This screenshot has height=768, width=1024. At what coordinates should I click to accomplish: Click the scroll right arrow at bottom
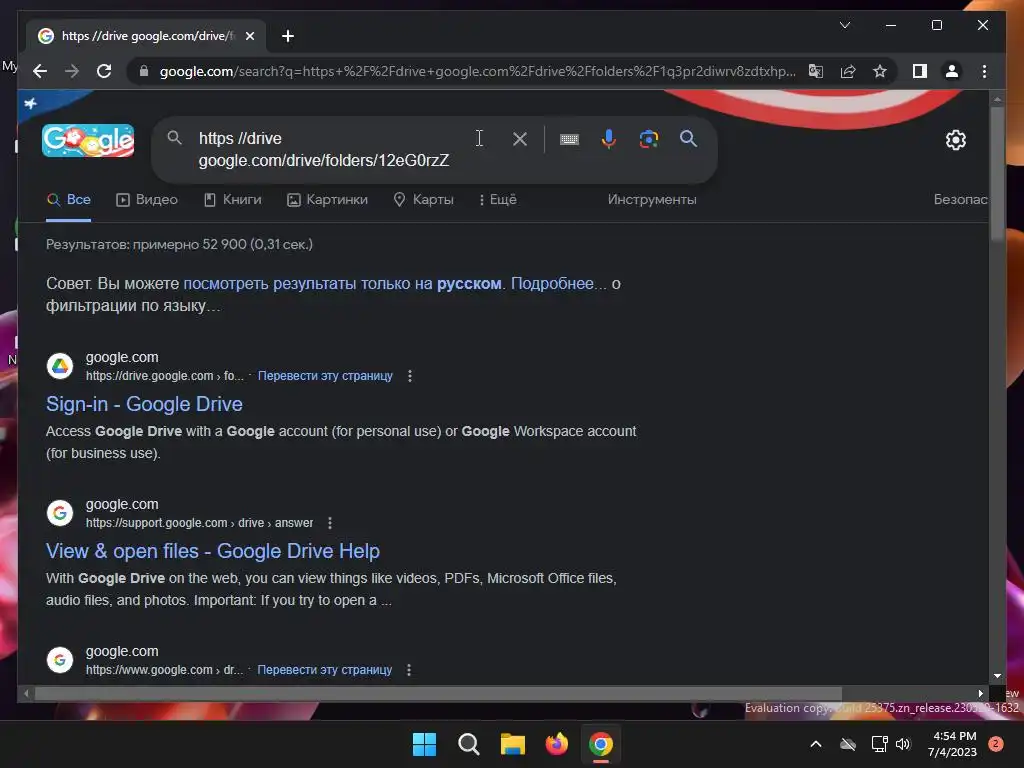coord(980,694)
